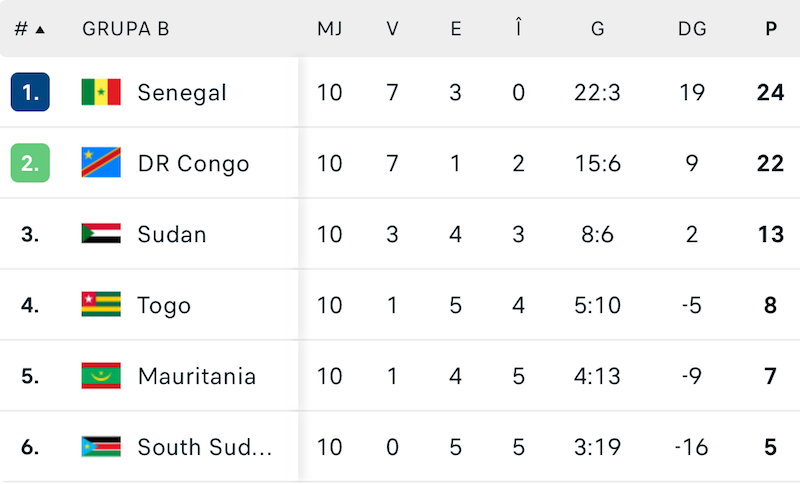Sort by the MJ column header

coord(329,29)
